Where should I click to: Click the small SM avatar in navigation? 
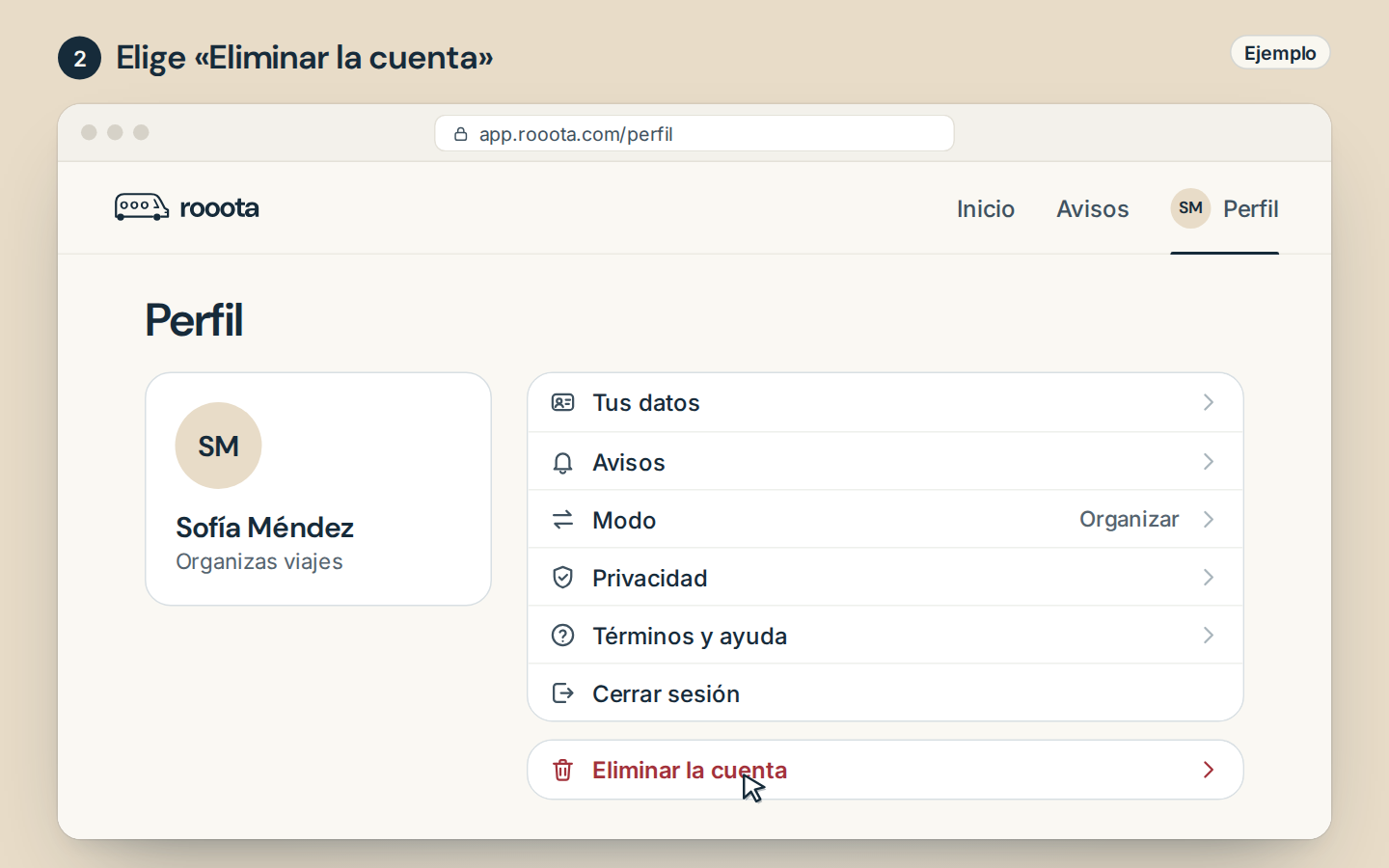(1190, 208)
